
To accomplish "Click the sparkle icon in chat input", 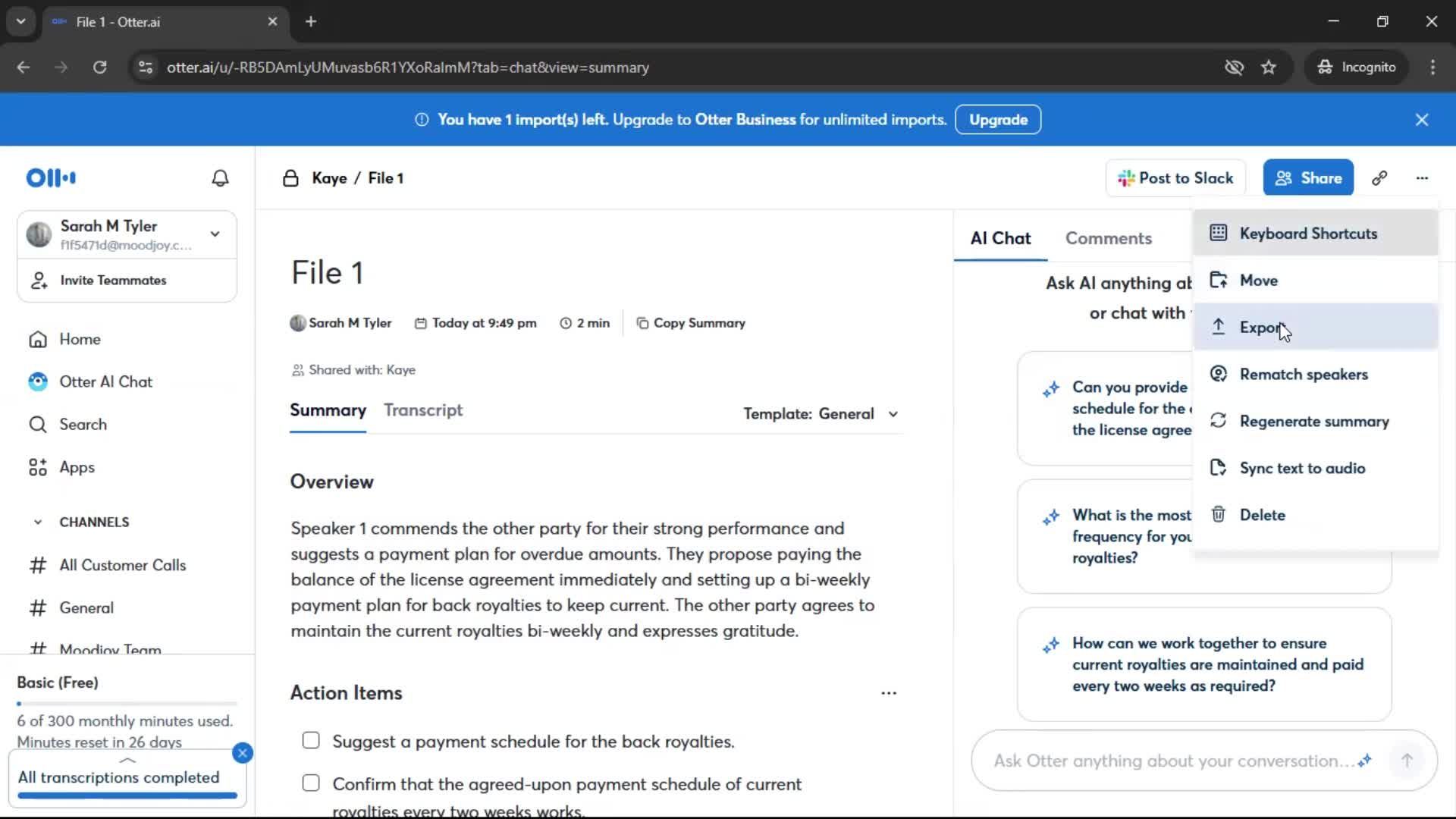I will (x=1365, y=761).
